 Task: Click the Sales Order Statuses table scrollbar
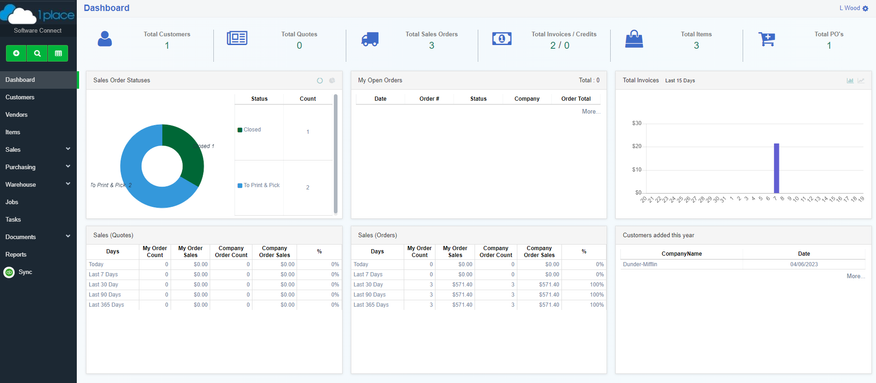click(335, 154)
